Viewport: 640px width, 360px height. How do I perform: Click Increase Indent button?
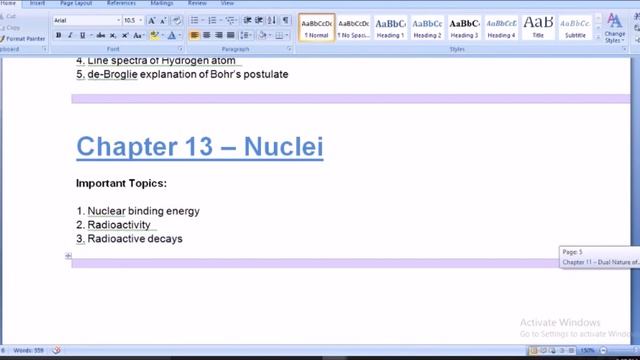(x=259, y=20)
